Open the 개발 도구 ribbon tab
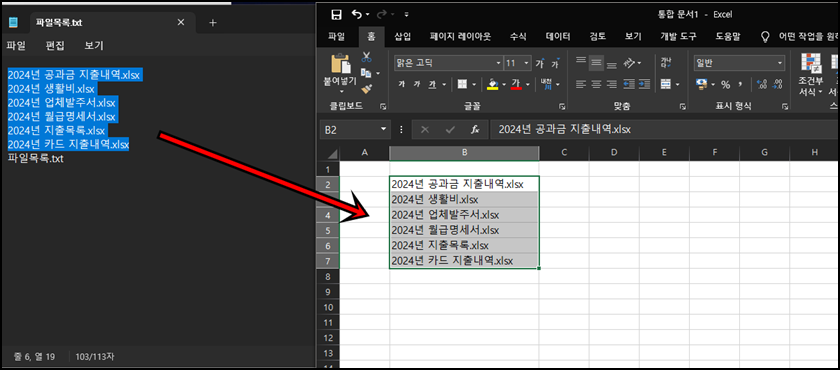This screenshot has height=370, width=840. click(678, 36)
